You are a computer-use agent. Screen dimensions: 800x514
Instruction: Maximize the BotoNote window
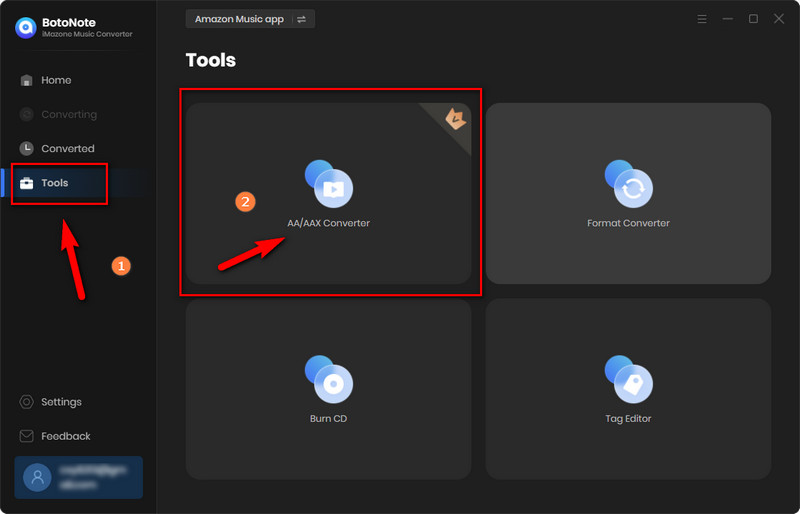(753, 19)
